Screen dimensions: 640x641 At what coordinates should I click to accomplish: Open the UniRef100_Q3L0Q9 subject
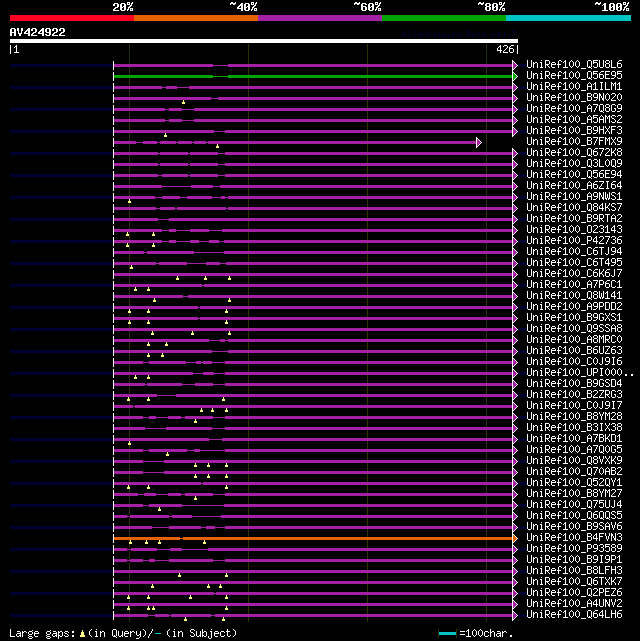point(574,164)
